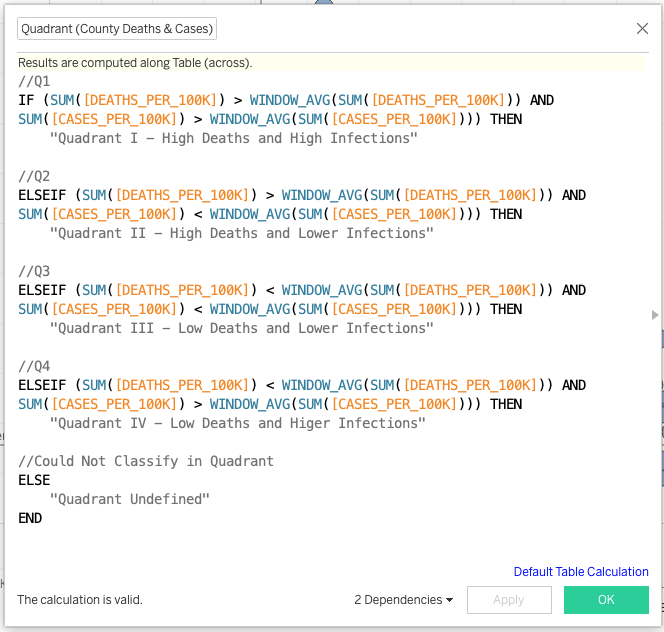Click the 'Results are computed along Table' banner
664x632 pixels.
coord(135,63)
